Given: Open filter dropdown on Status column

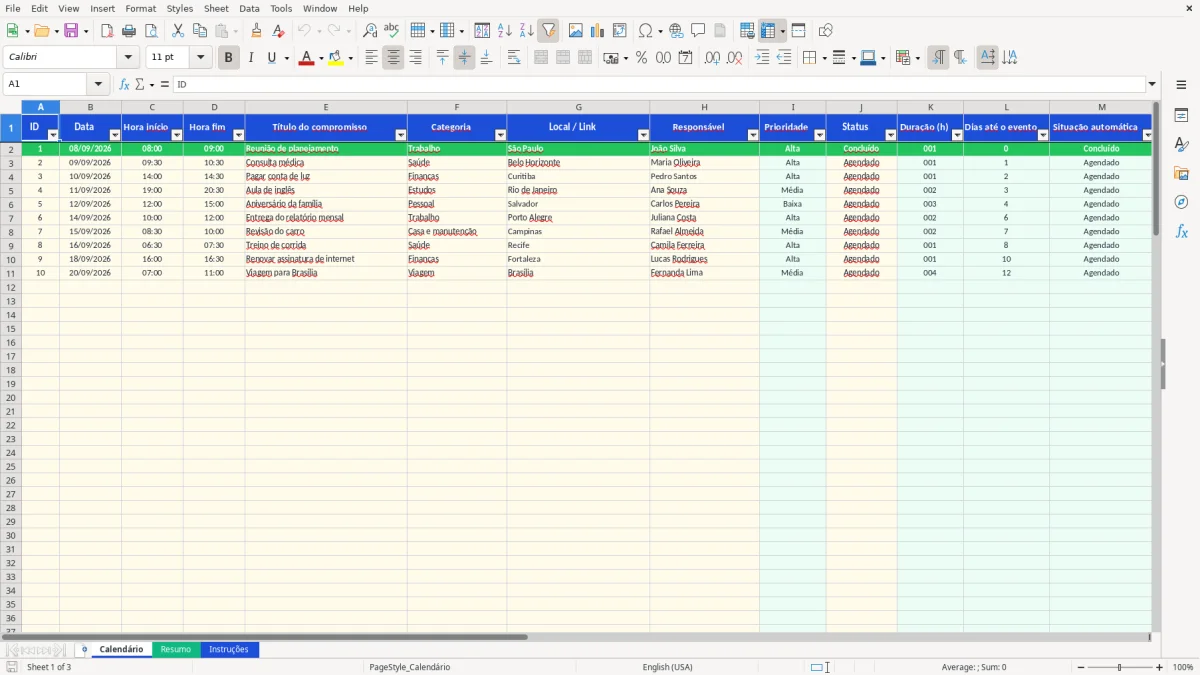Looking at the screenshot, I should pyautogui.click(x=890, y=135).
